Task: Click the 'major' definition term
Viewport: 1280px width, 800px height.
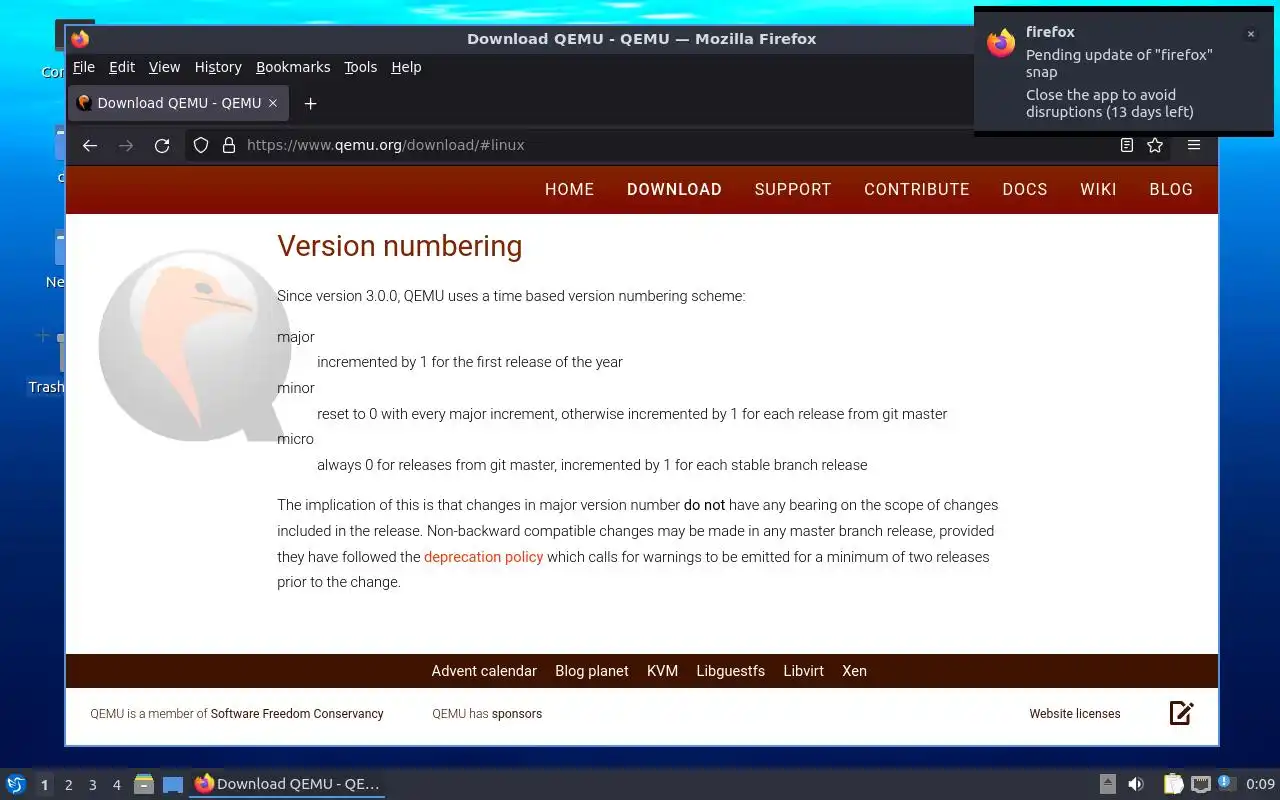Action: (x=296, y=337)
